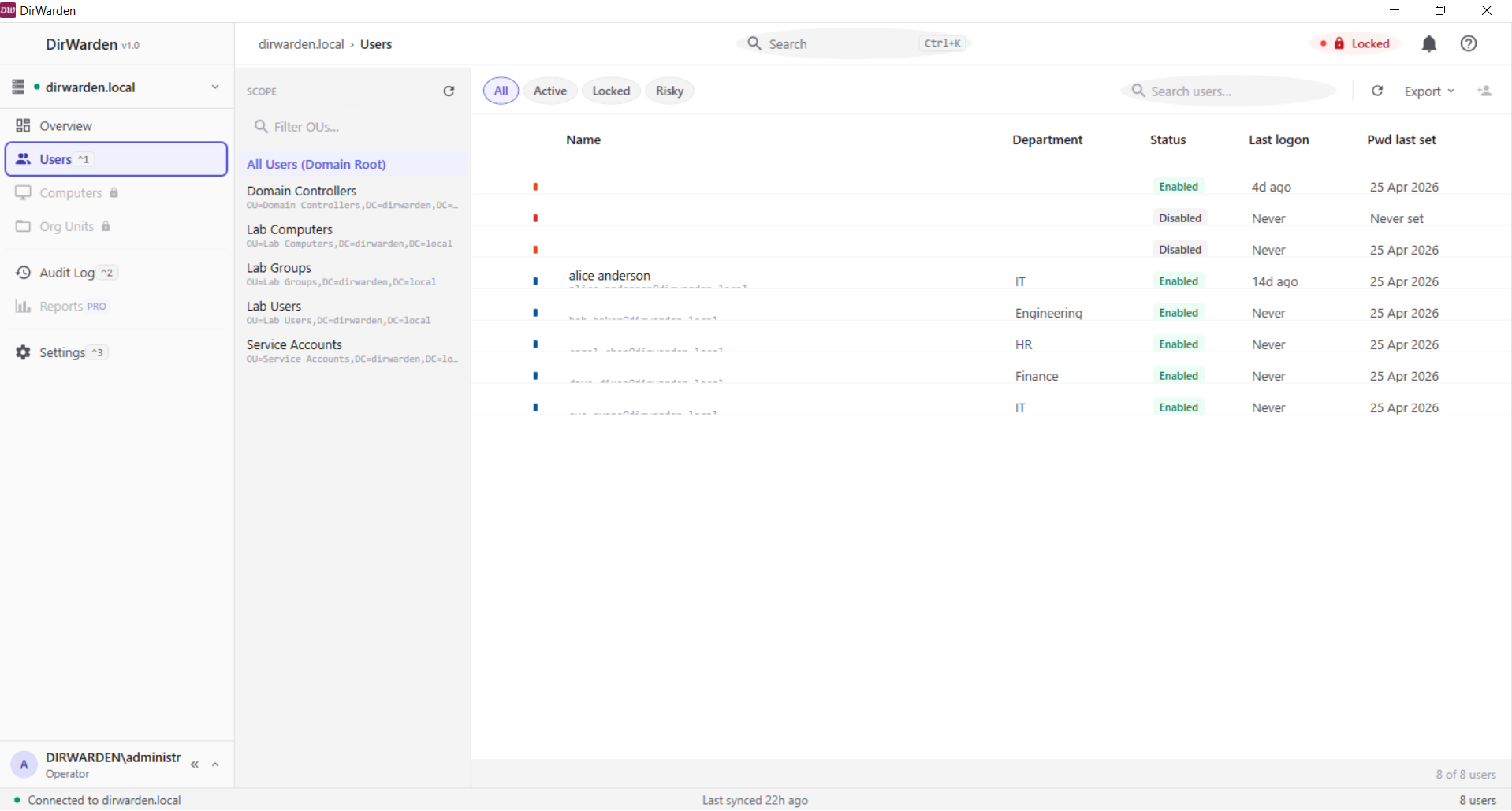Click the Settings gear icon

click(23, 352)
